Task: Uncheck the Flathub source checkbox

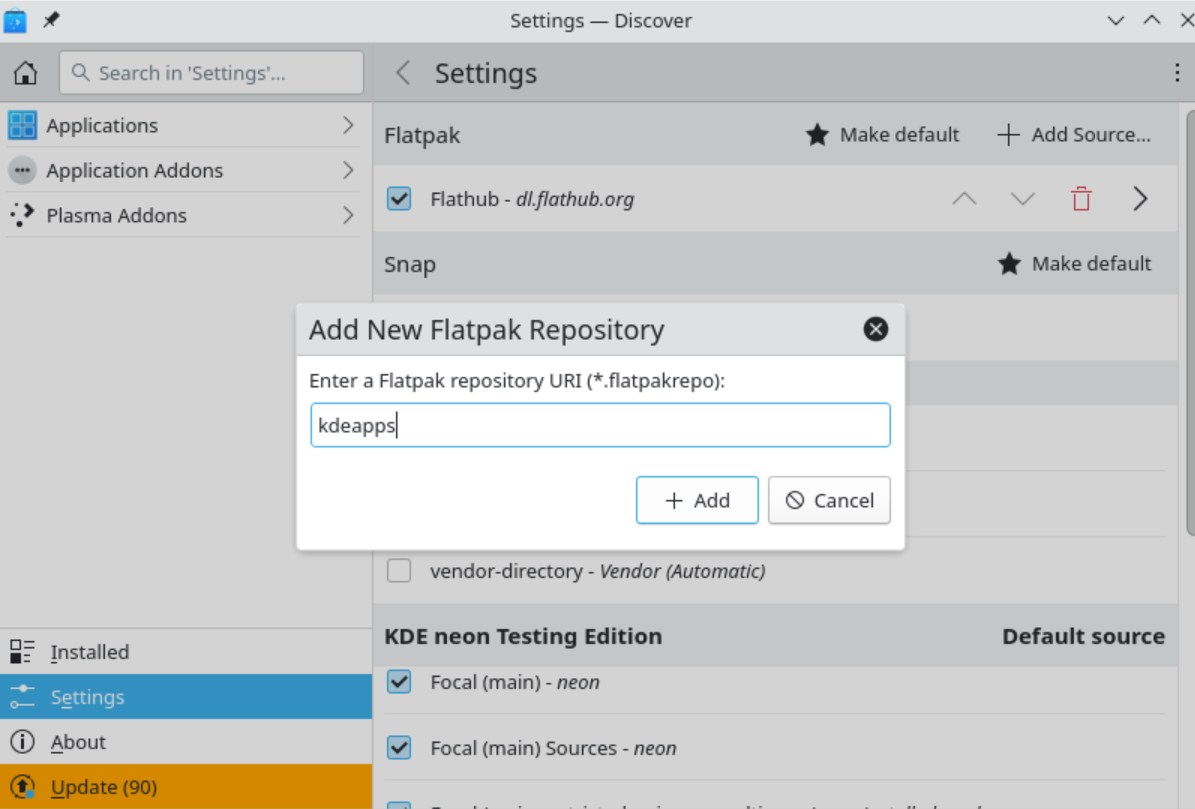Action: (x=399, y=199)
